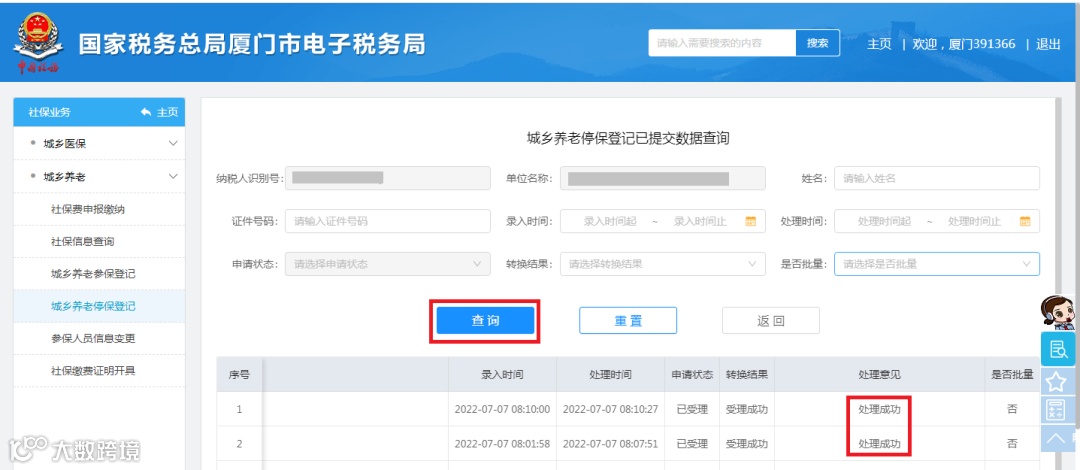Click the 重置 button
Screen dimensions: 1080x470
point(627,320)
